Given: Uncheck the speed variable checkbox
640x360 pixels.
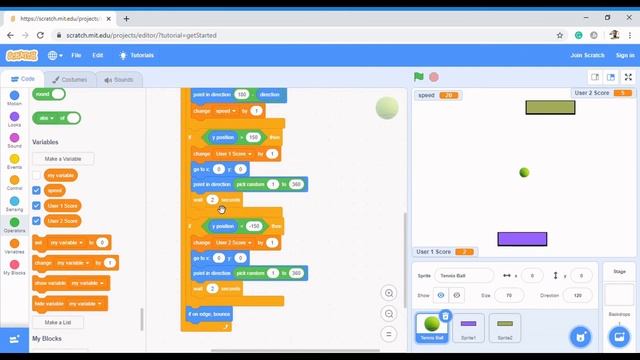Looking at the screenshot, I should tap(36, 190).
